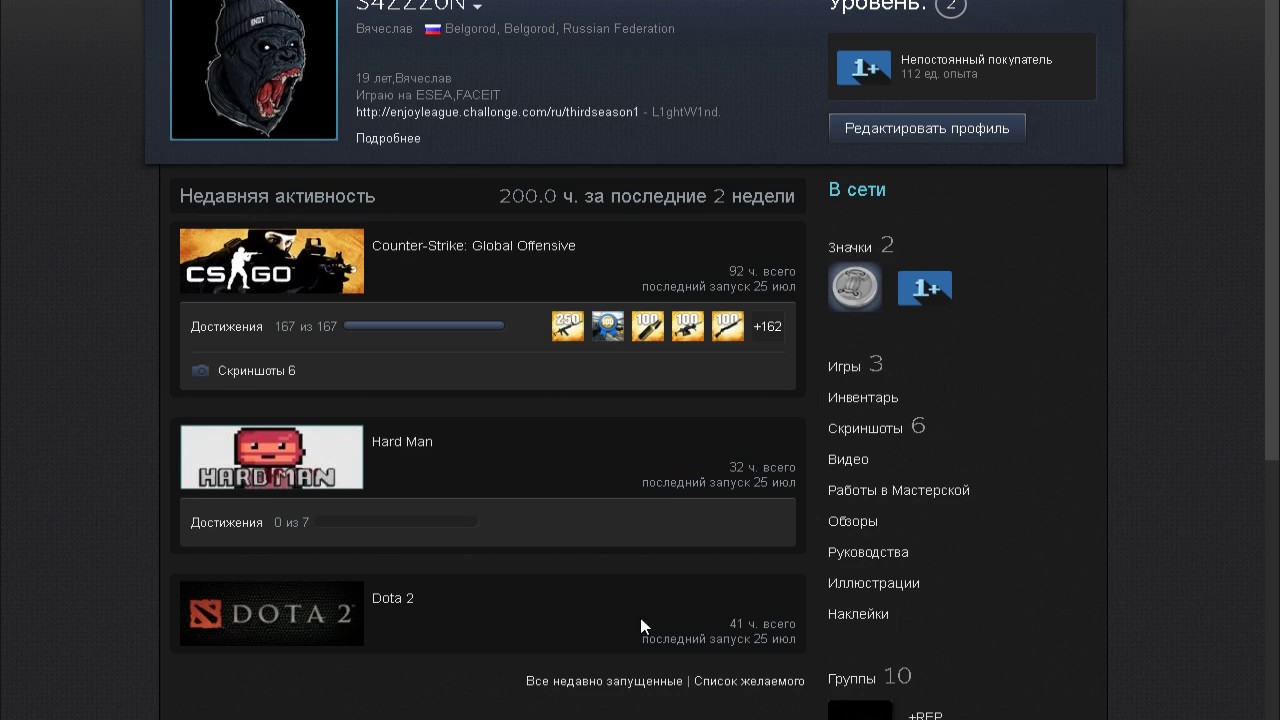This screenshot has height=720, width=1280.
Task: Open Наклейки in sidebar
Action: coord(858,614)
